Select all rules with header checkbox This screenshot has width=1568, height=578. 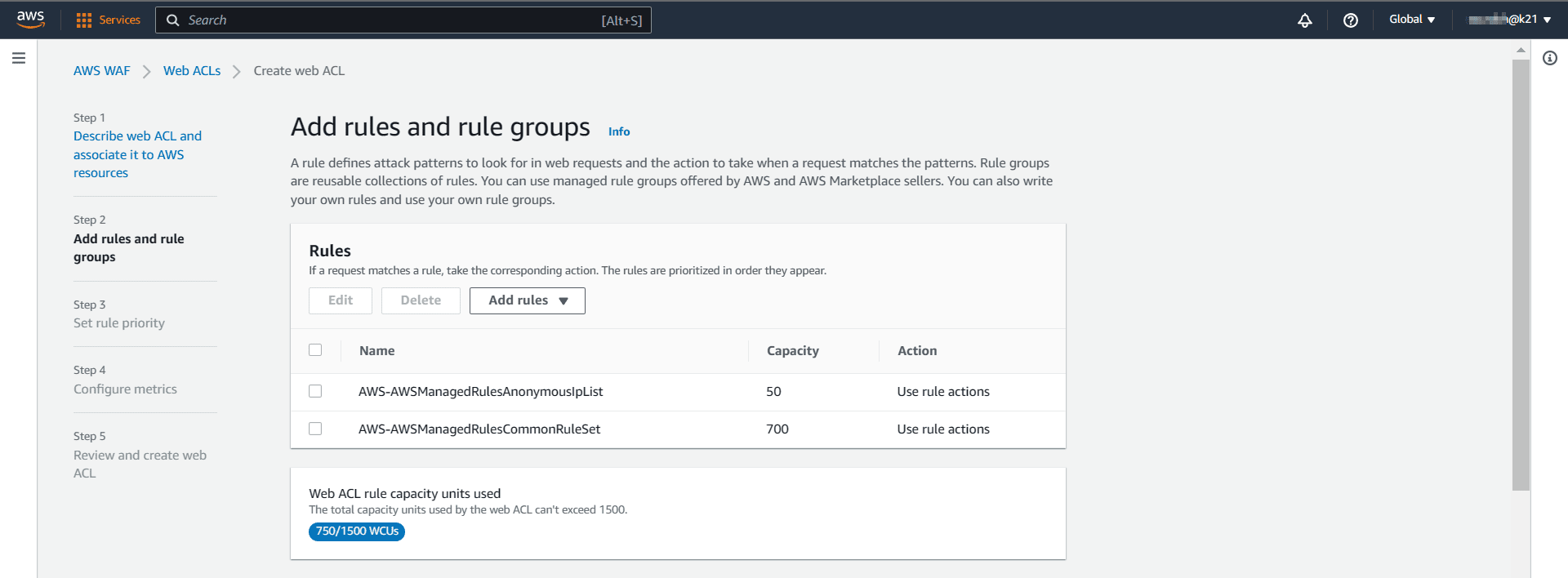click(315, 350)
